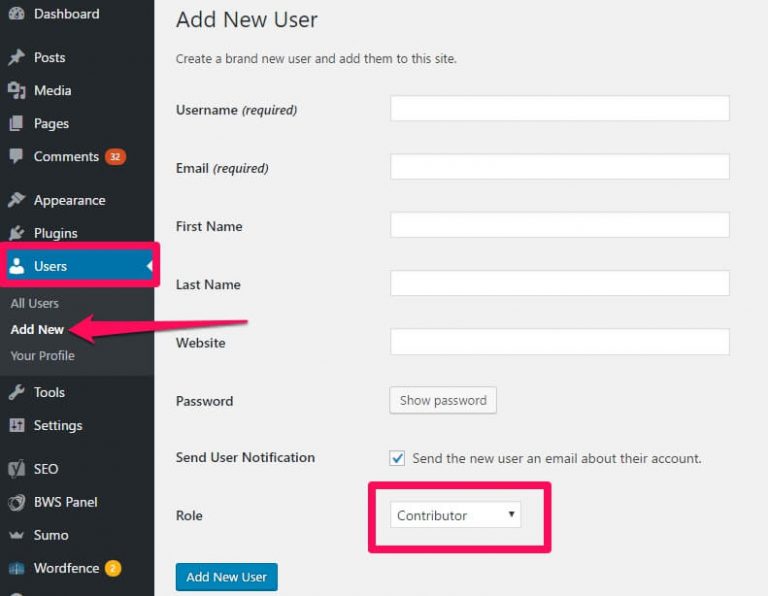Click the Posts pushpin icon
The image size is (768, 596).
click(16, 57)
